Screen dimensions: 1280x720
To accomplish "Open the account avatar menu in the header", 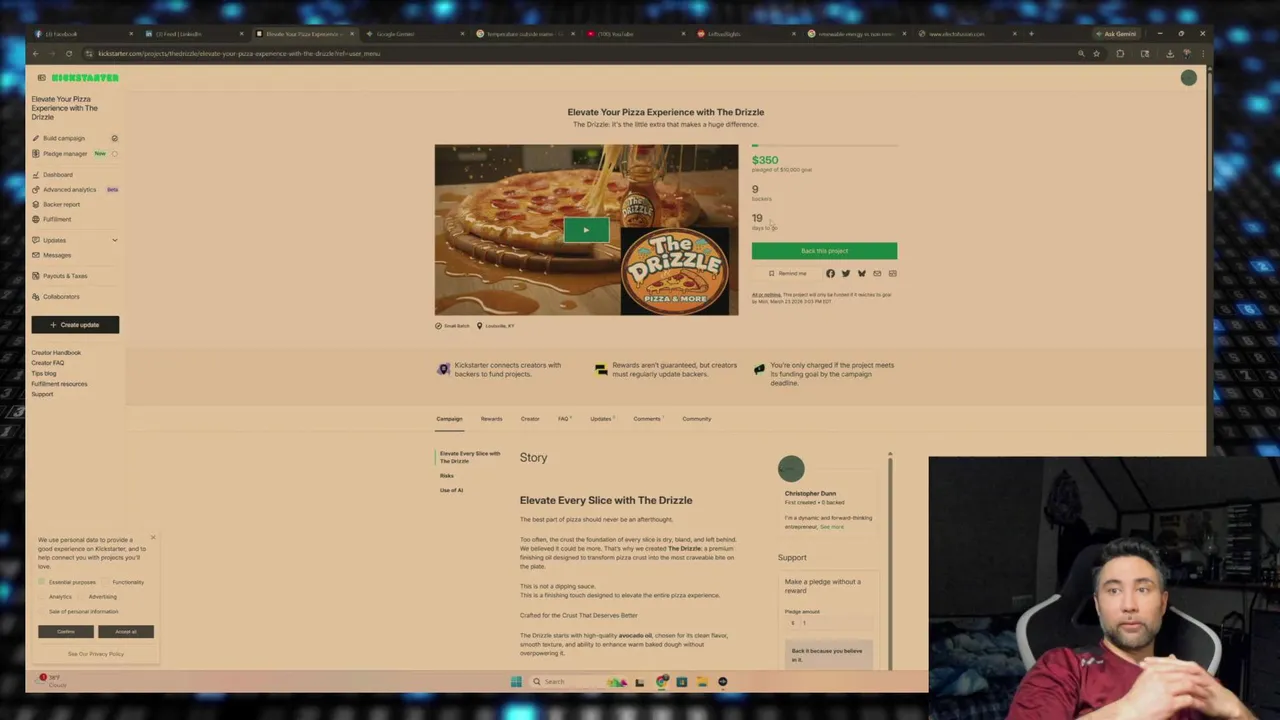I will pos(1188,78).
